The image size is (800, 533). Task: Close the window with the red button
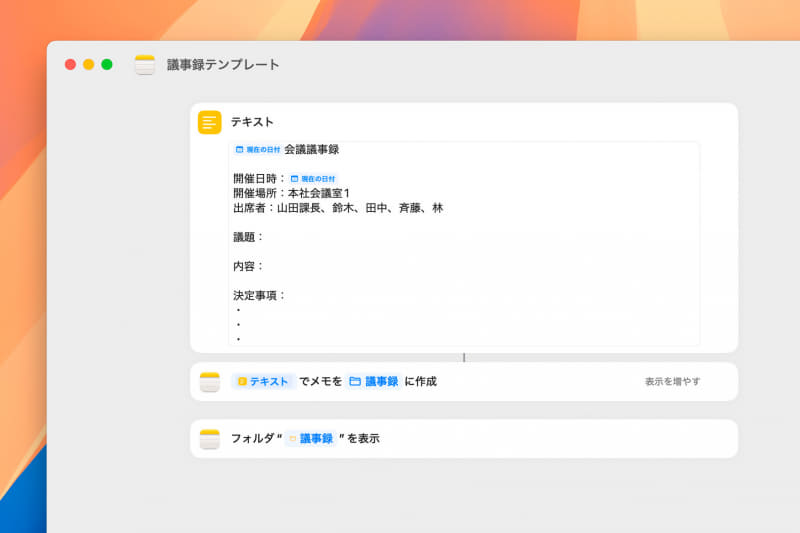(x=70, y=64)
